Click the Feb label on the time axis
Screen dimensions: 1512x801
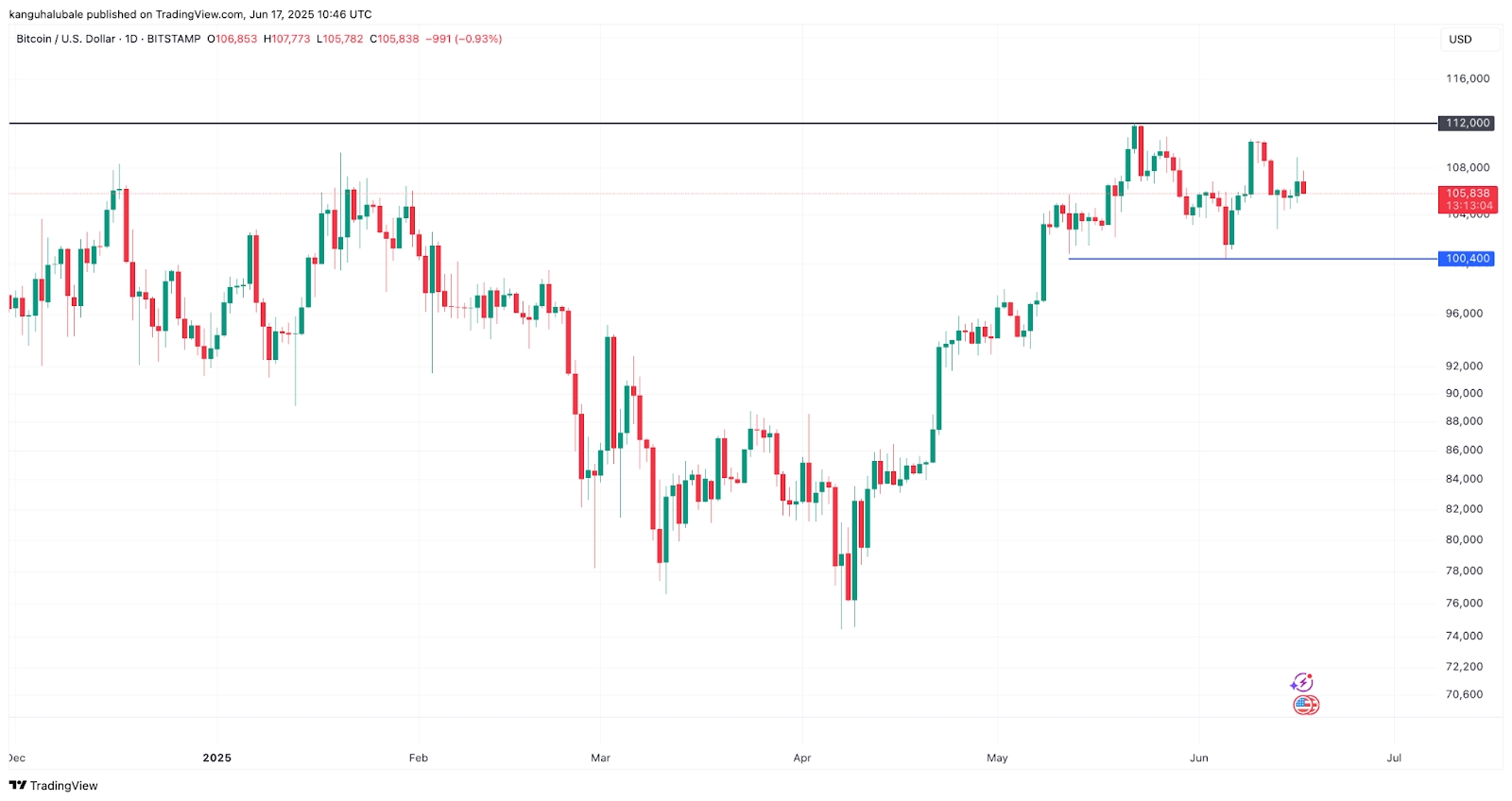pyautogui.click(x=419, y=758)
